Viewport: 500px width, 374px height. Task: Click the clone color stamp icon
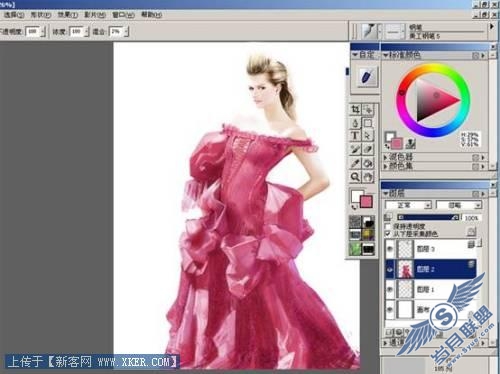pyautogui.click(x=411, y=144)
